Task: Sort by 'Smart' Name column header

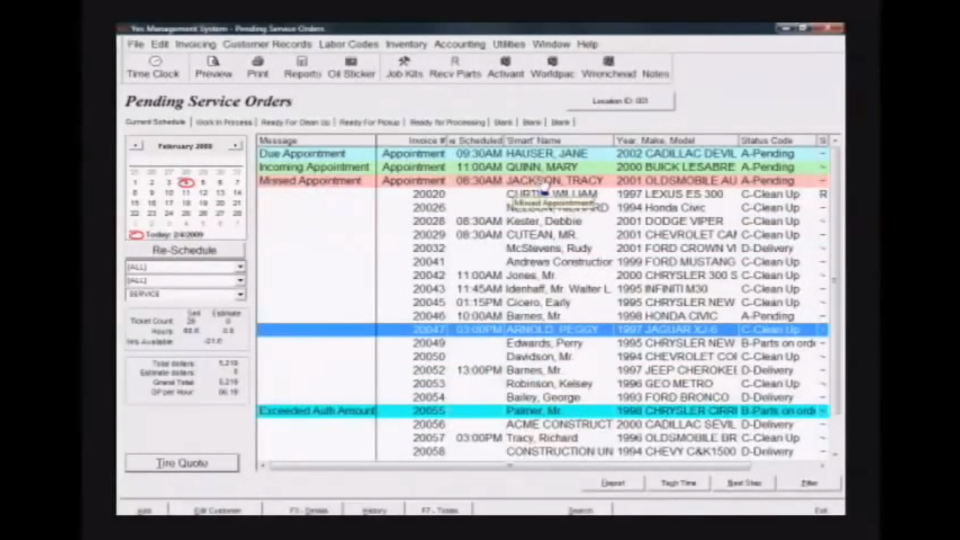Action: point(558,140)
